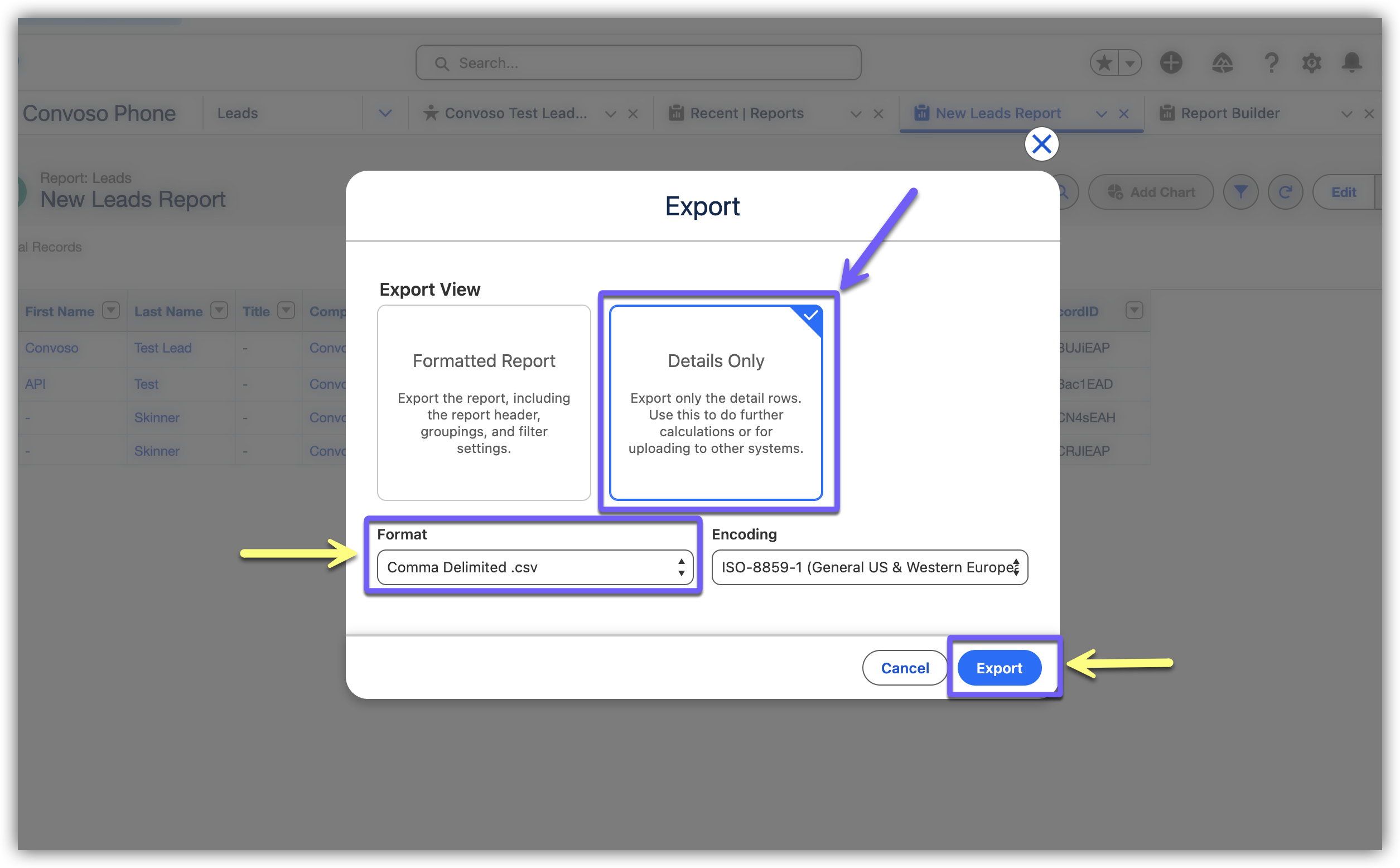Open First Name column menu arrow
Image resolution: width=1400 pixels, height=868 pixels.
tap(111, 311)
